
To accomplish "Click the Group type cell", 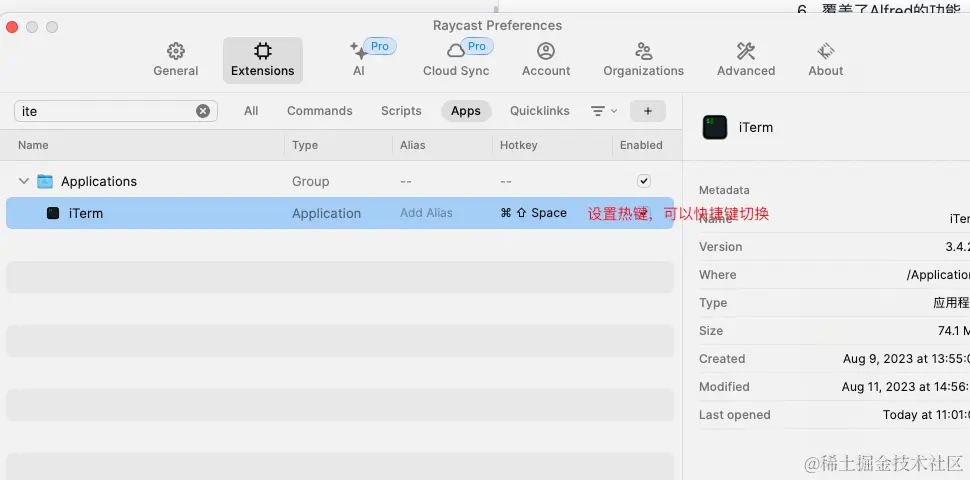I will (x=311, y=182).
